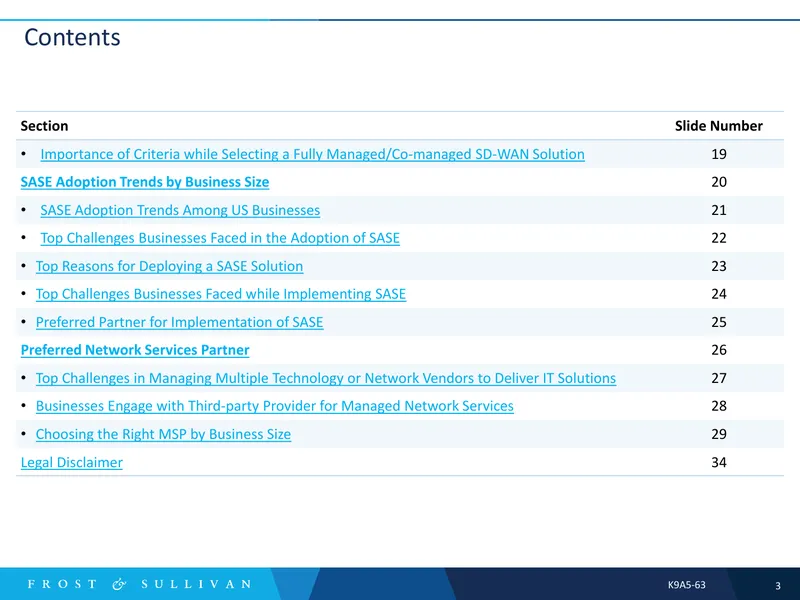This screenshot has height=600, width=800.
Task: Select the Contents slide title
Action: (x=72, y=37)
